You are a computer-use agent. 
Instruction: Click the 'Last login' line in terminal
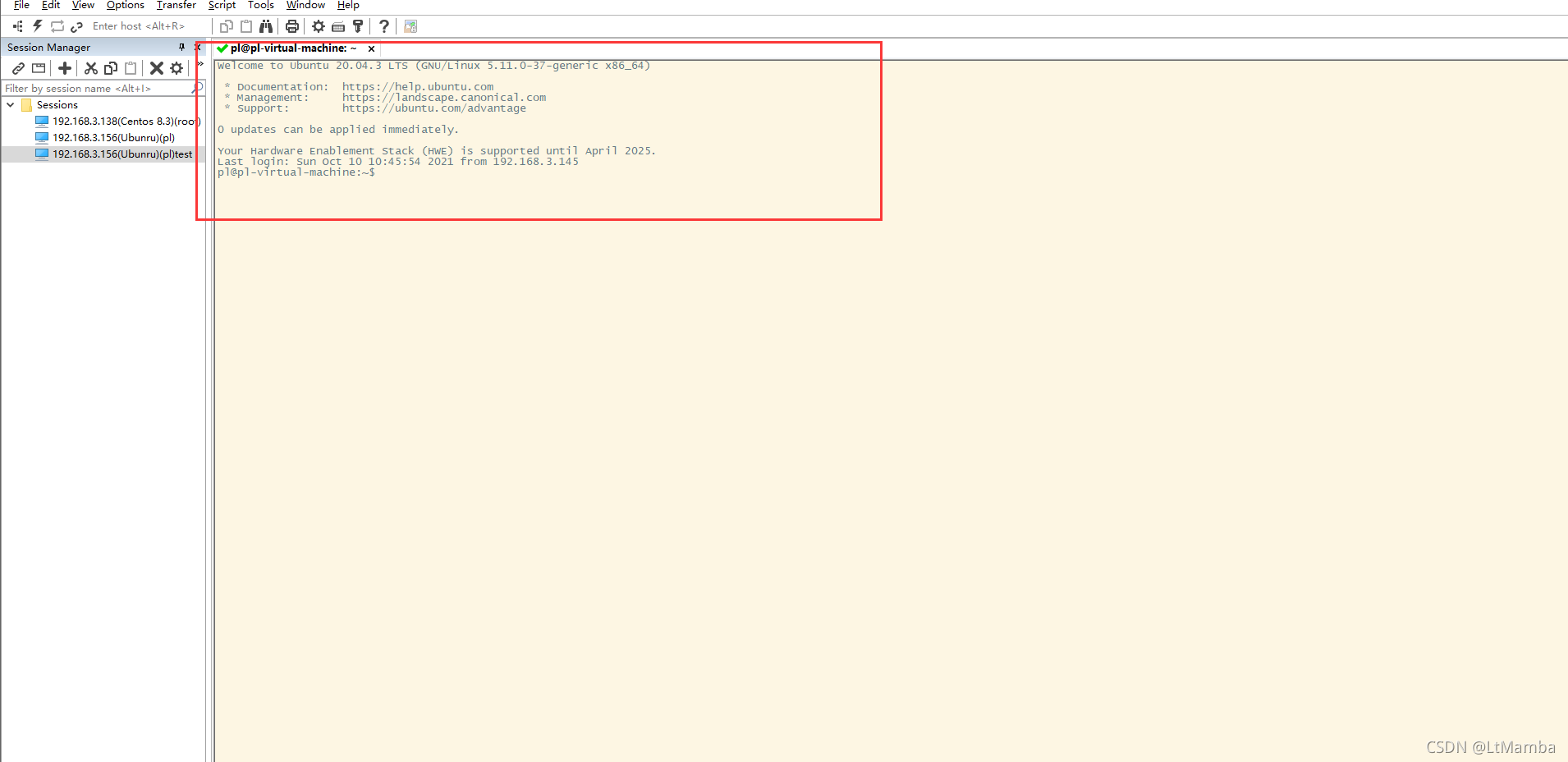398,162
